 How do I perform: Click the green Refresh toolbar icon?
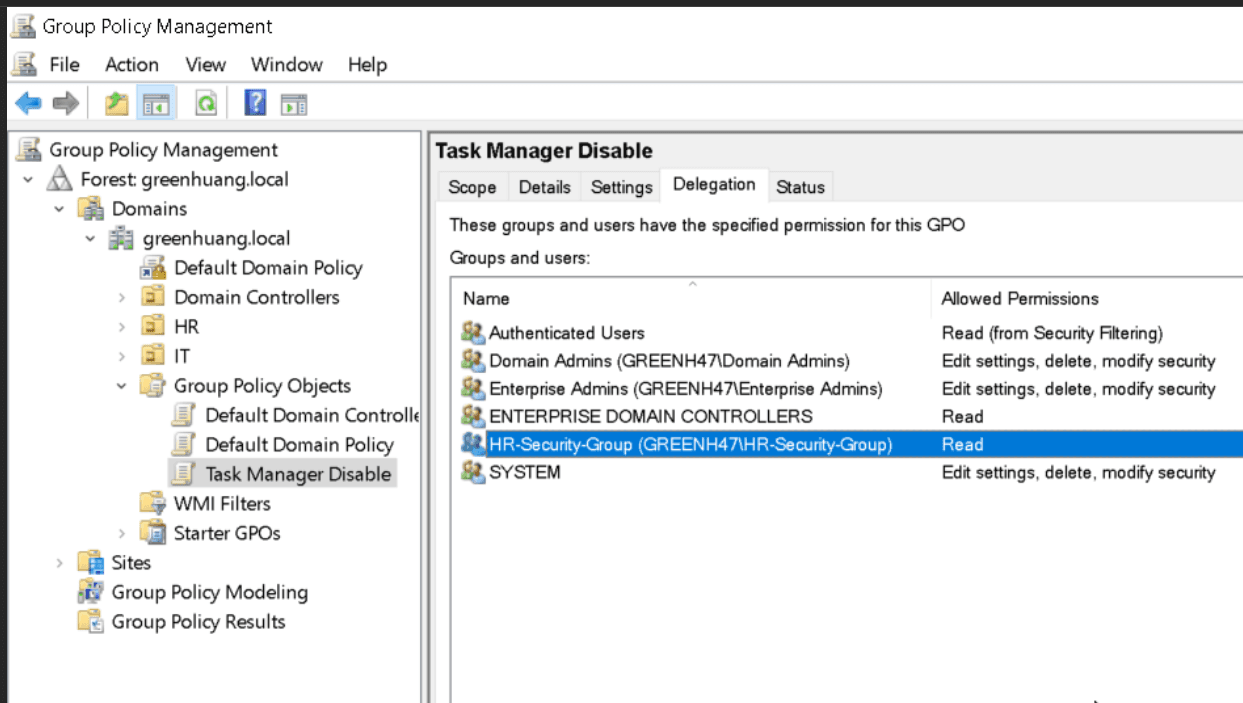point(206,103)
